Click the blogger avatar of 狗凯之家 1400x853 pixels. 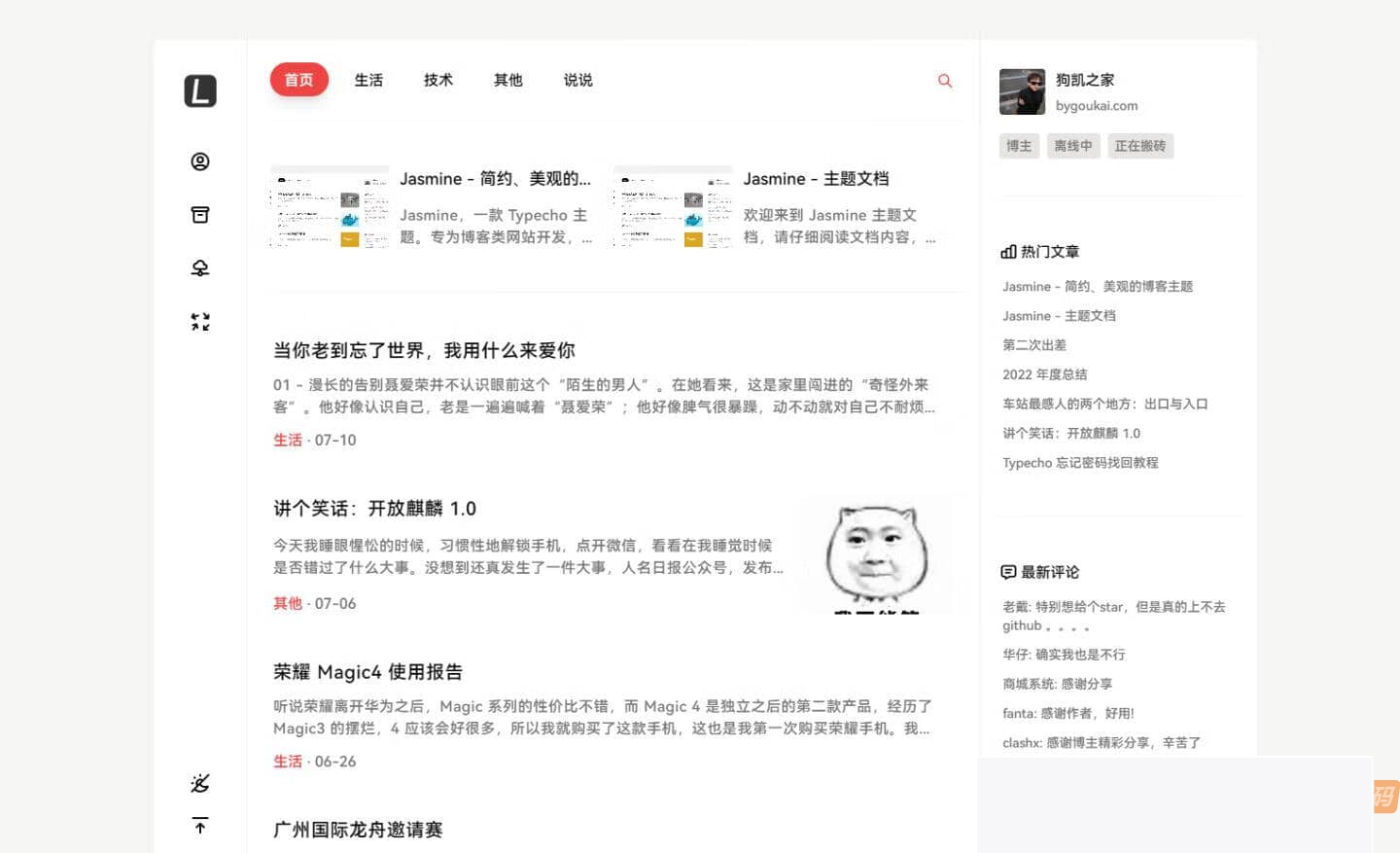[x=1021, y=90]
